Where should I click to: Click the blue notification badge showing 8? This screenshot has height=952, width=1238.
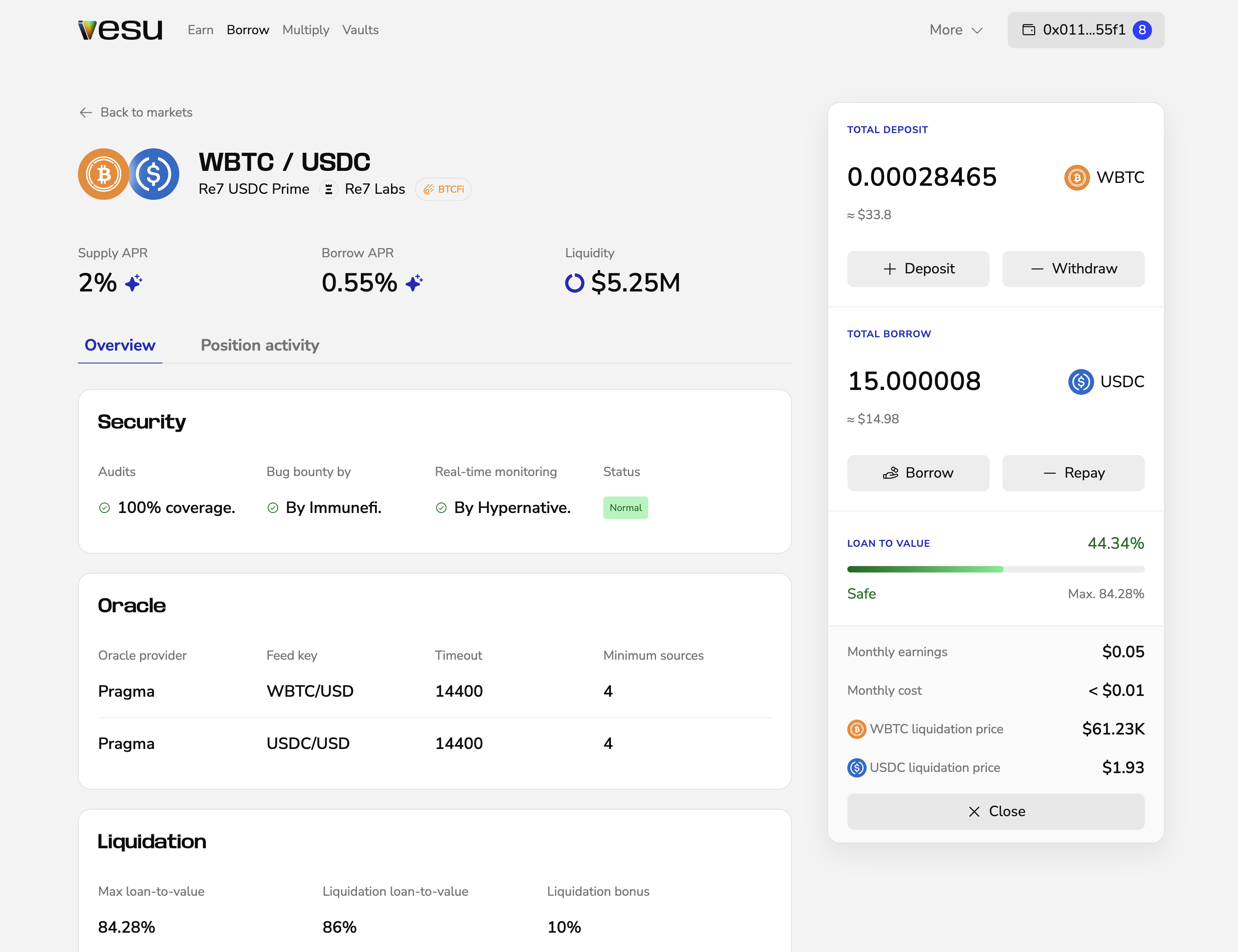[x=1142, y=30]
